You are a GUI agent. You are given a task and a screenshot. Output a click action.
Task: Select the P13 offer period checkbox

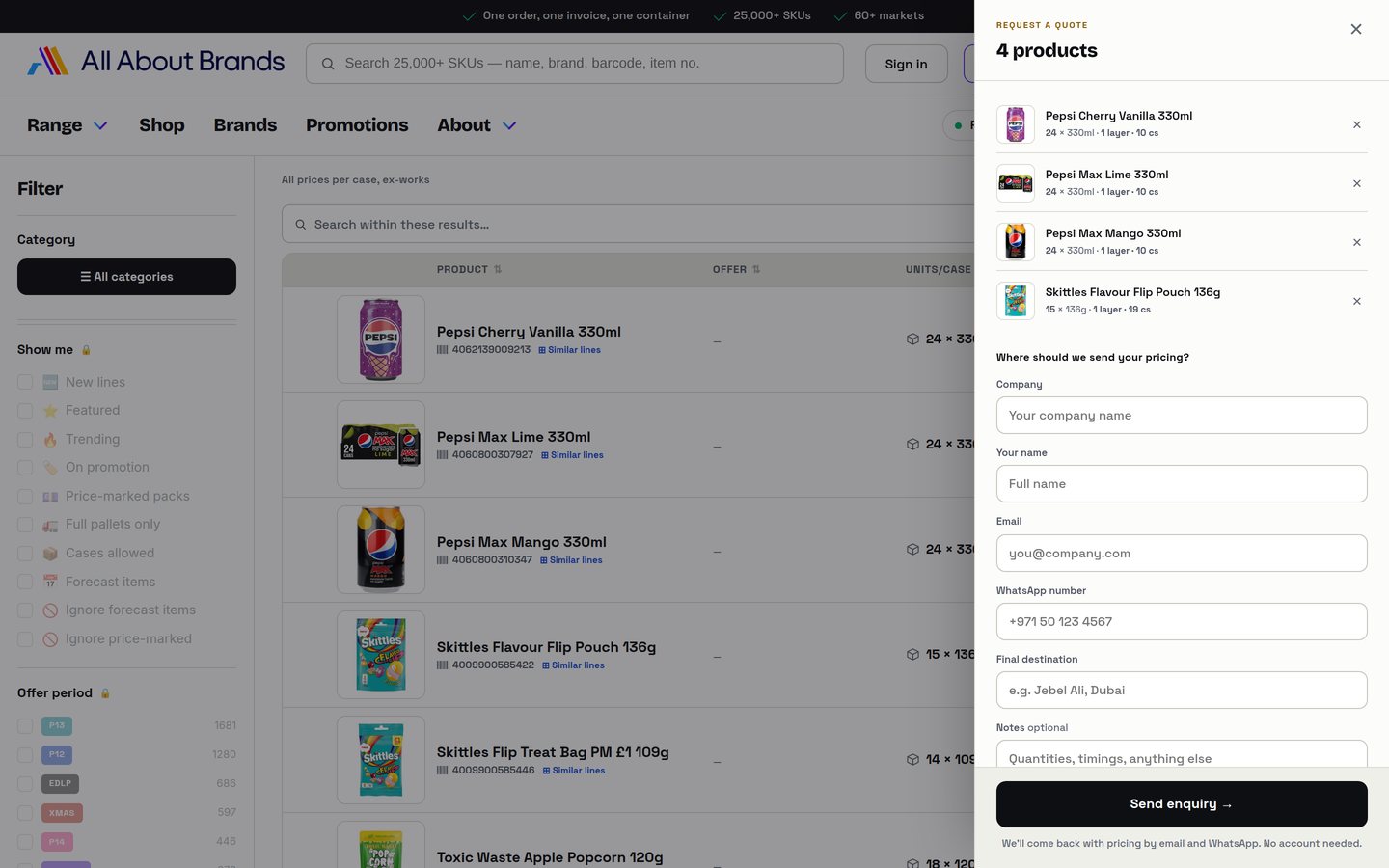point(25,726)
